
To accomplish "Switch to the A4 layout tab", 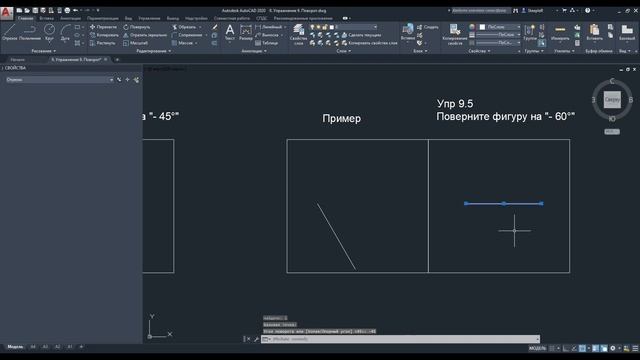I will point(33,347).
